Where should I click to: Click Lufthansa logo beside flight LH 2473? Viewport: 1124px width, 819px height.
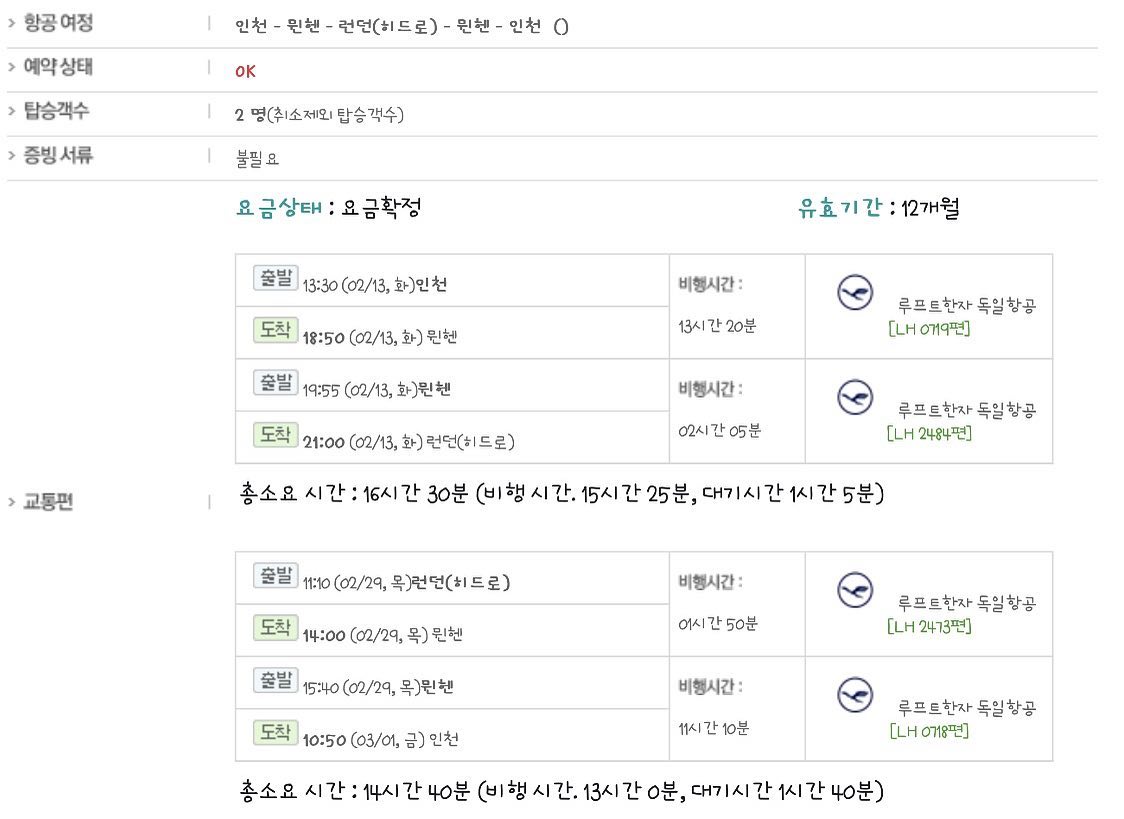854,590
